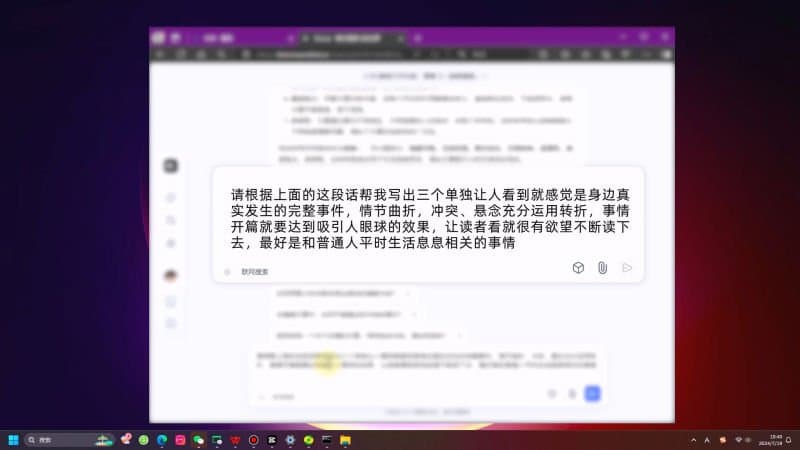This screenshot has width=800, height=450.
Task: Click the send arrow in the prompt box
Action: (627, 268)
